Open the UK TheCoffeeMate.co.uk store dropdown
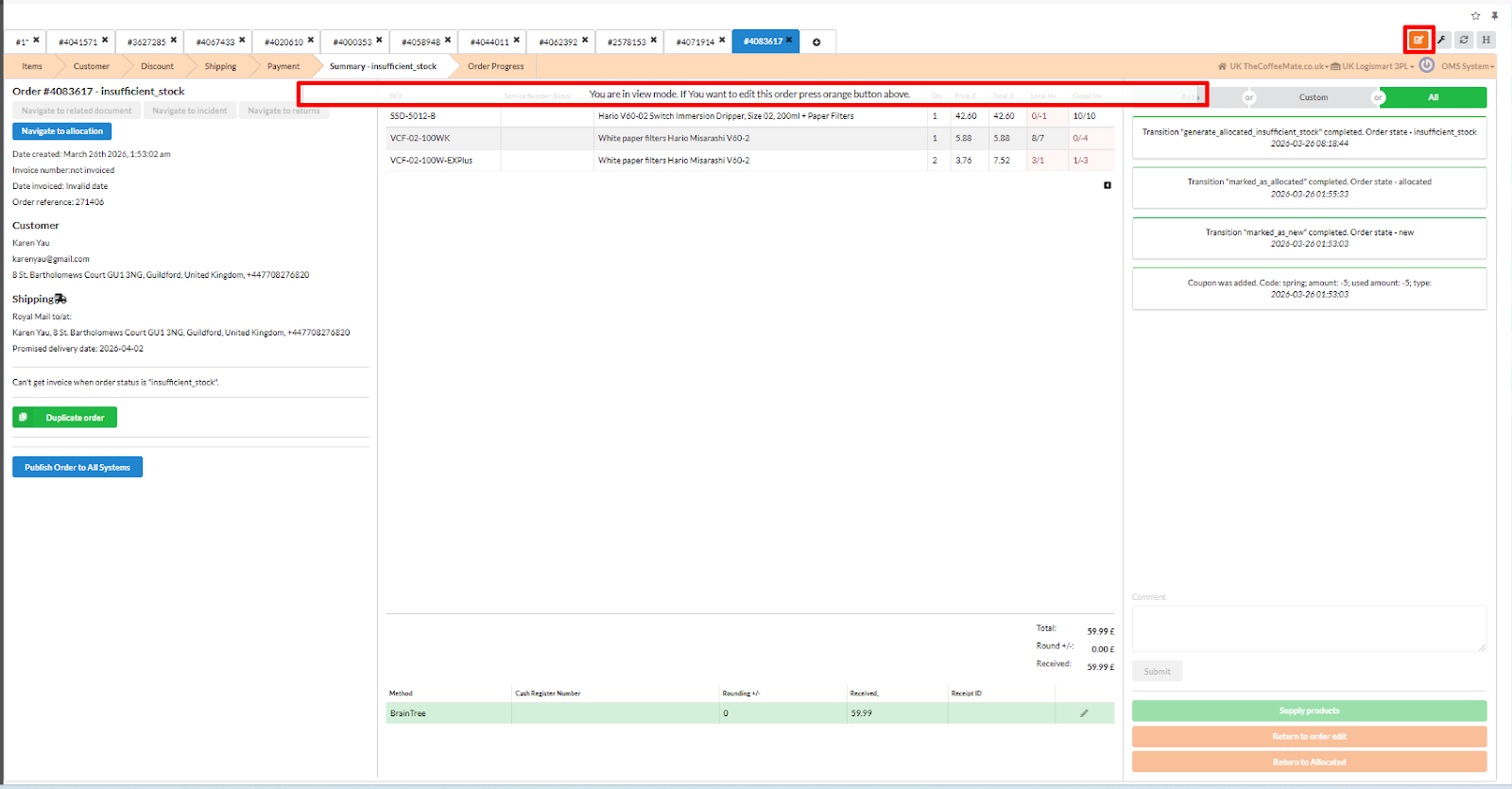Image resolution: width=1512 pixels, height=789 pixels. coord(1273,66)
